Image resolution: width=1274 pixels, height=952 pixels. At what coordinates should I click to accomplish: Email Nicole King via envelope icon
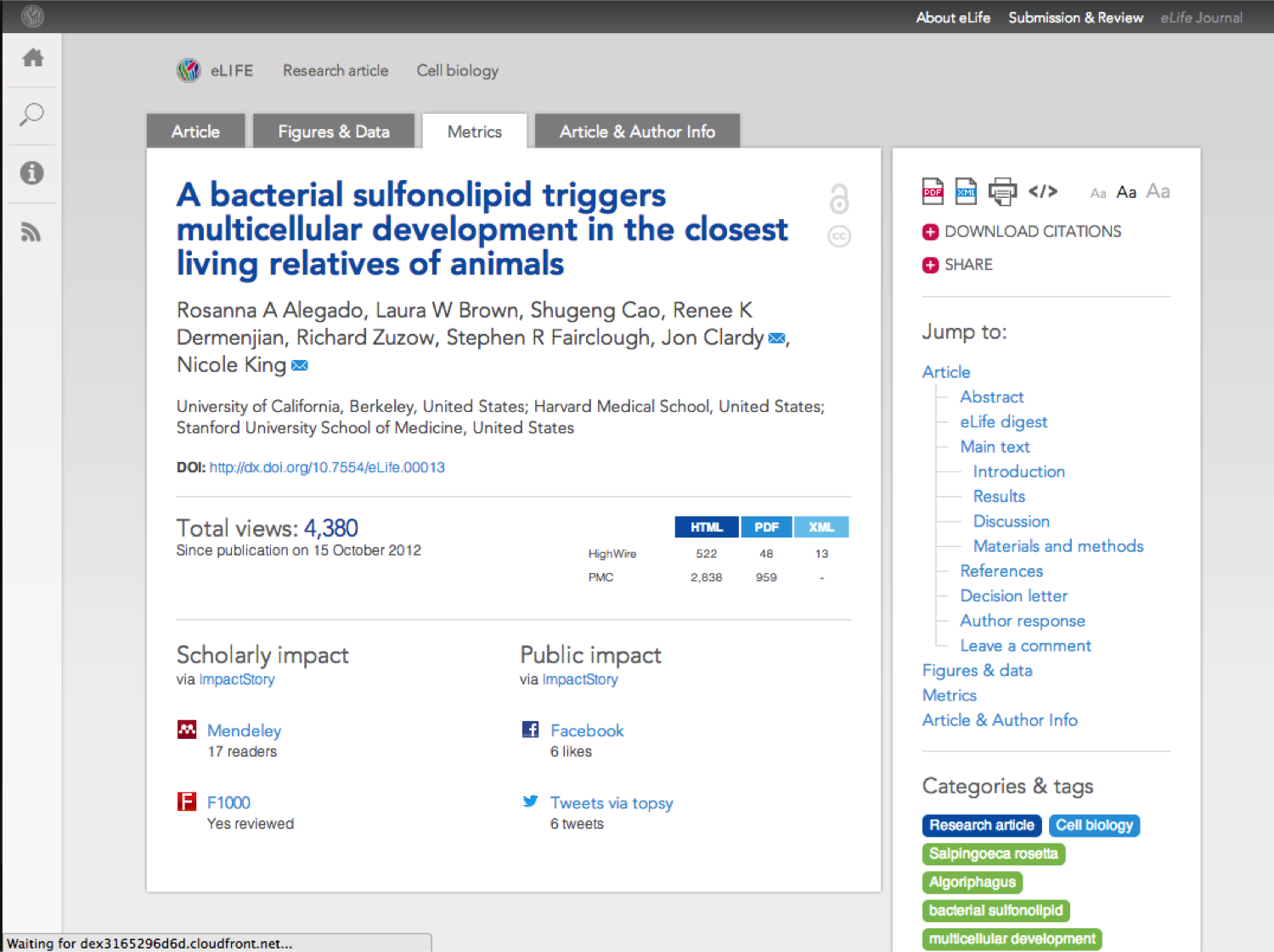click(300, 366)
